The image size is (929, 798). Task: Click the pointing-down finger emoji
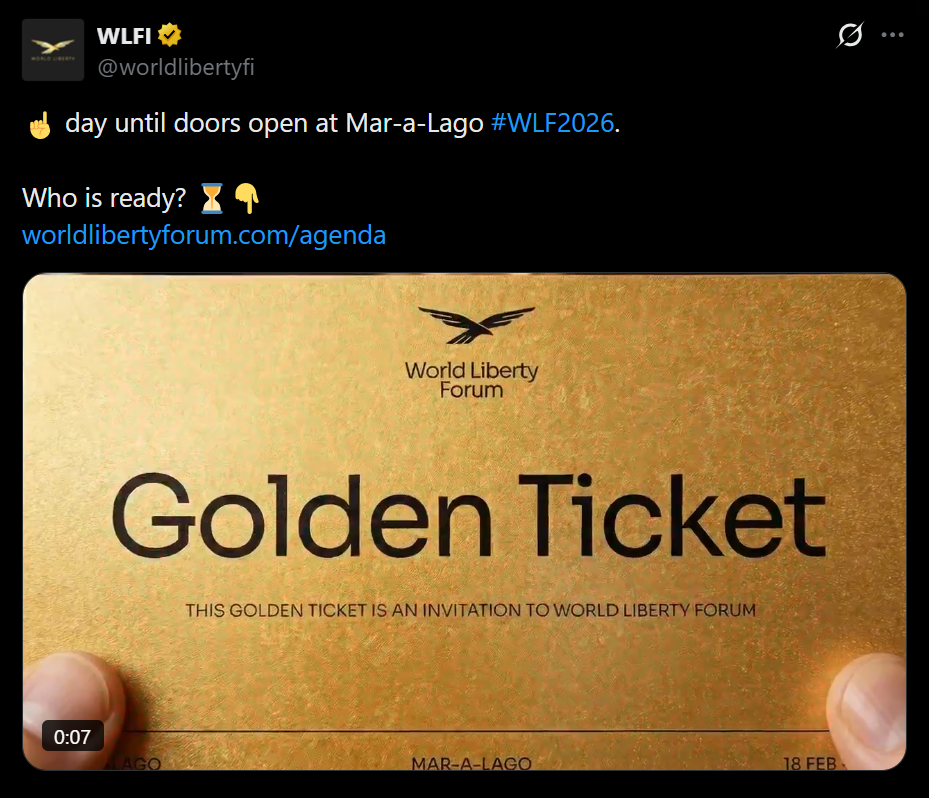click(x=247, y=198)
